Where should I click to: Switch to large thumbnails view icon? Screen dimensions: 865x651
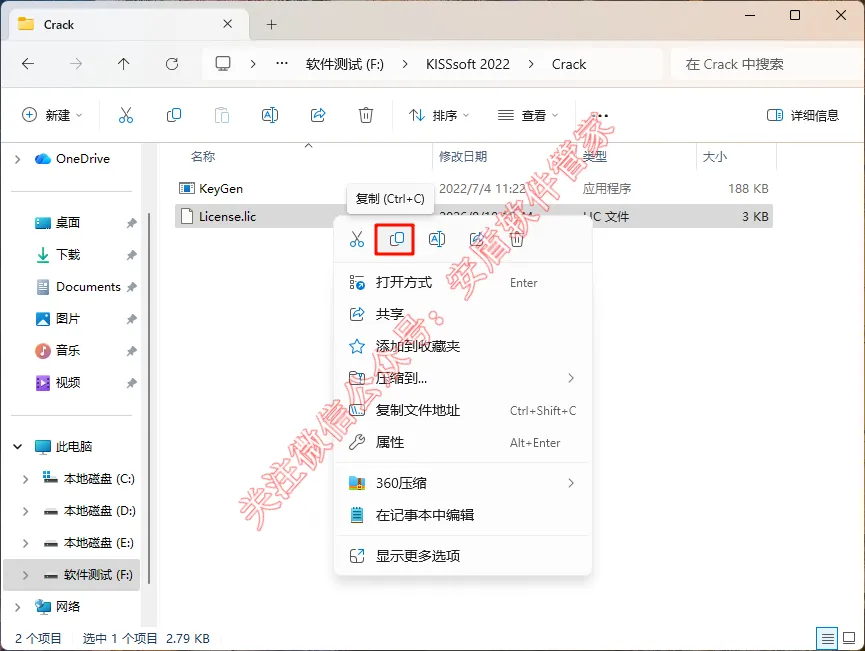pyautogui.click(x=850, y=639)
